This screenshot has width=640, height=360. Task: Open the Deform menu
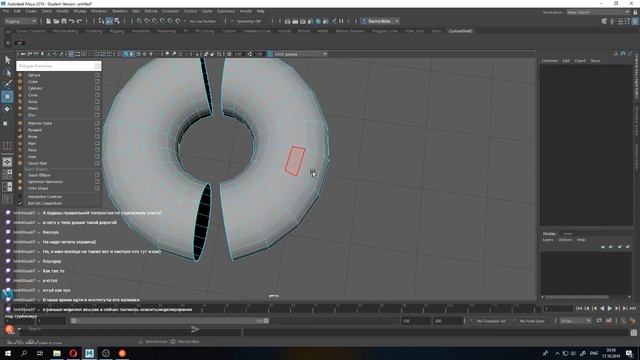151,11
